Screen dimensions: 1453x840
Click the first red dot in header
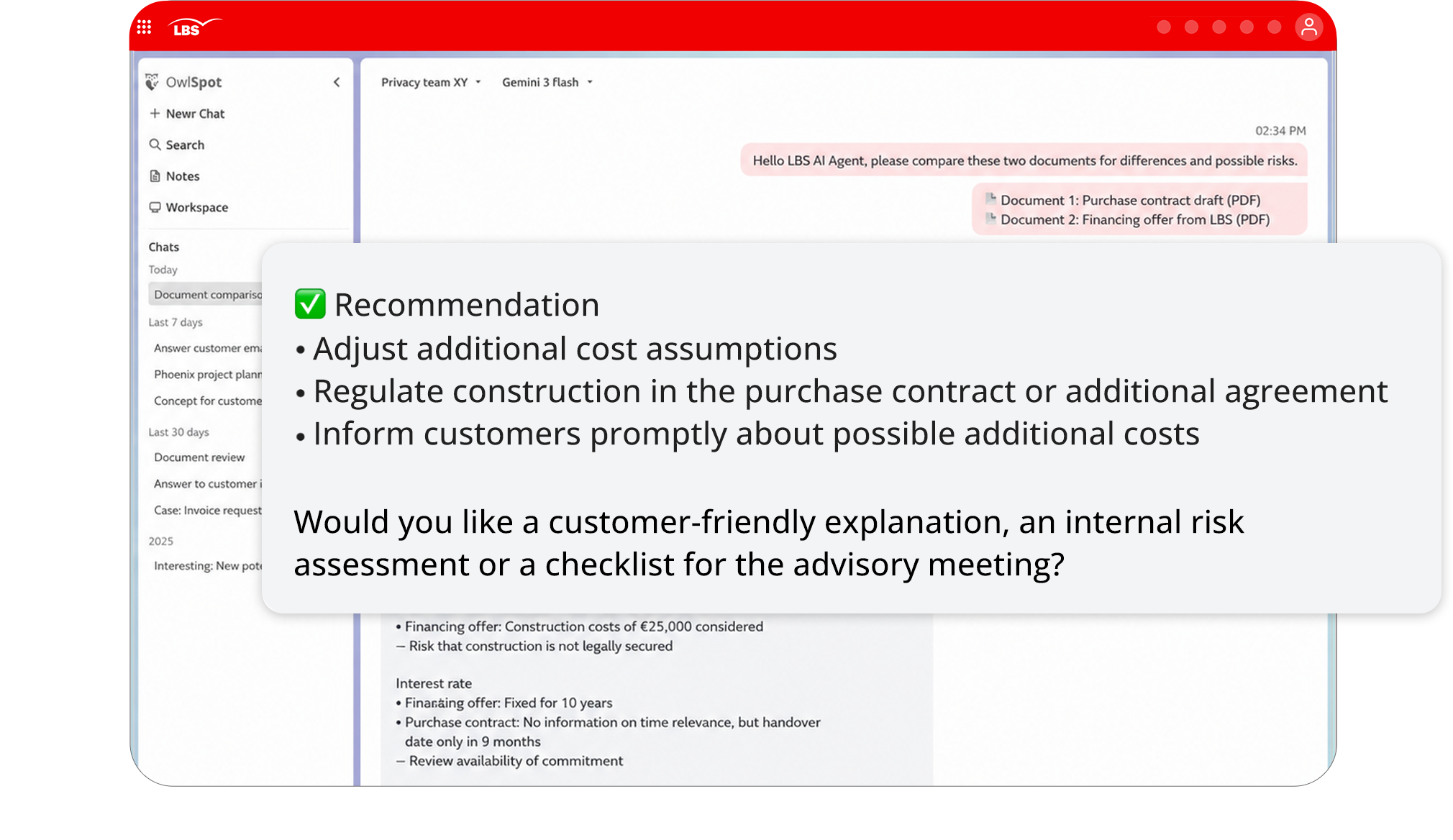coord(1164,27)
